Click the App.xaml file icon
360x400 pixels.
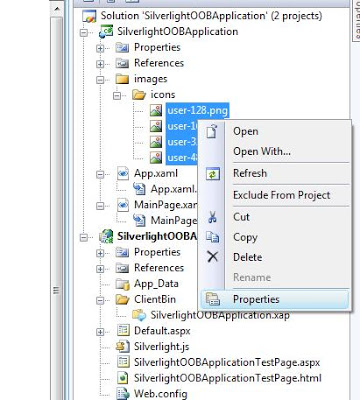[123, 174]
